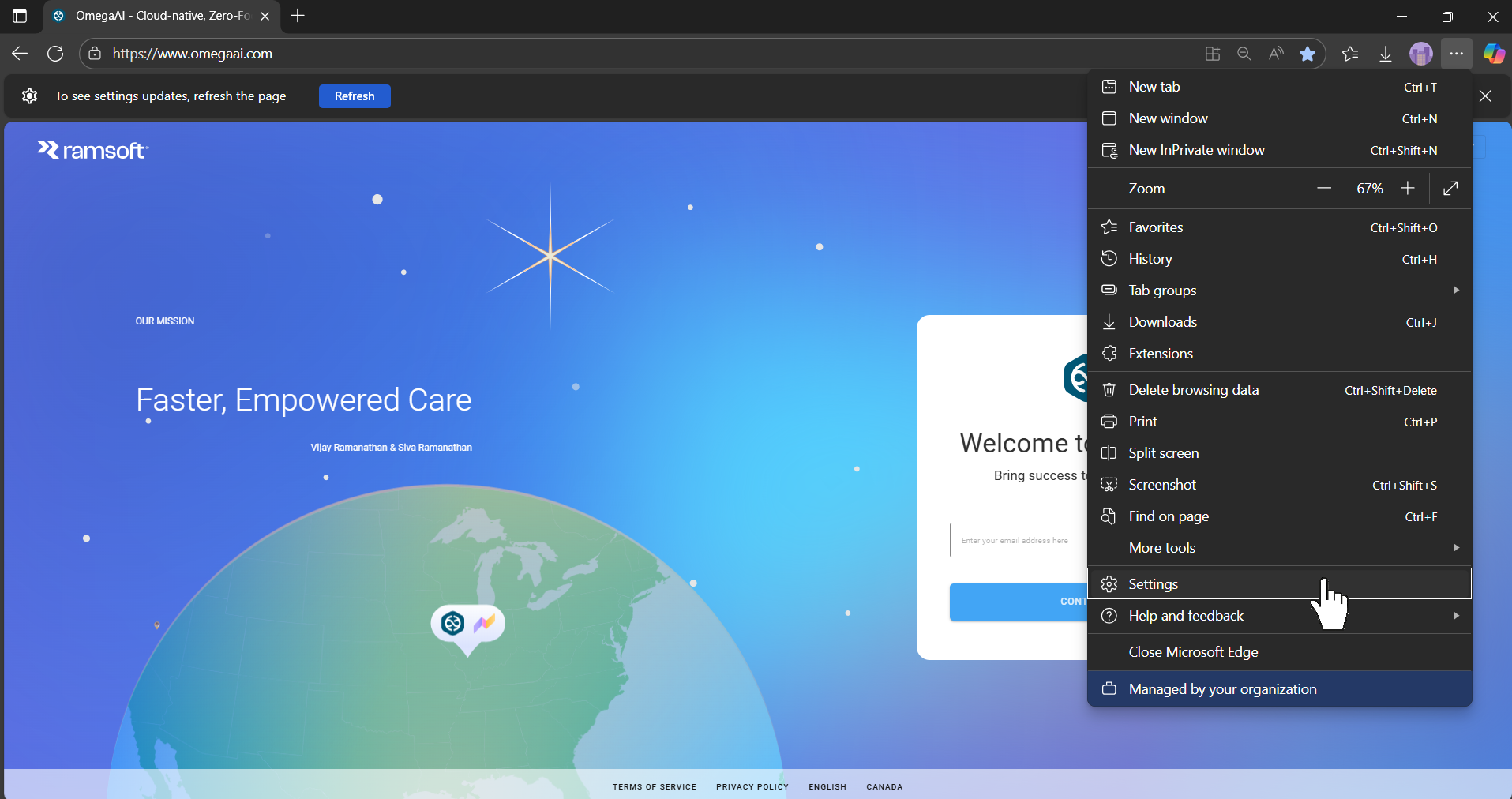Click the settings gear on the update banner
This screenshot has width=1512, height=799.
click(29, 96)
